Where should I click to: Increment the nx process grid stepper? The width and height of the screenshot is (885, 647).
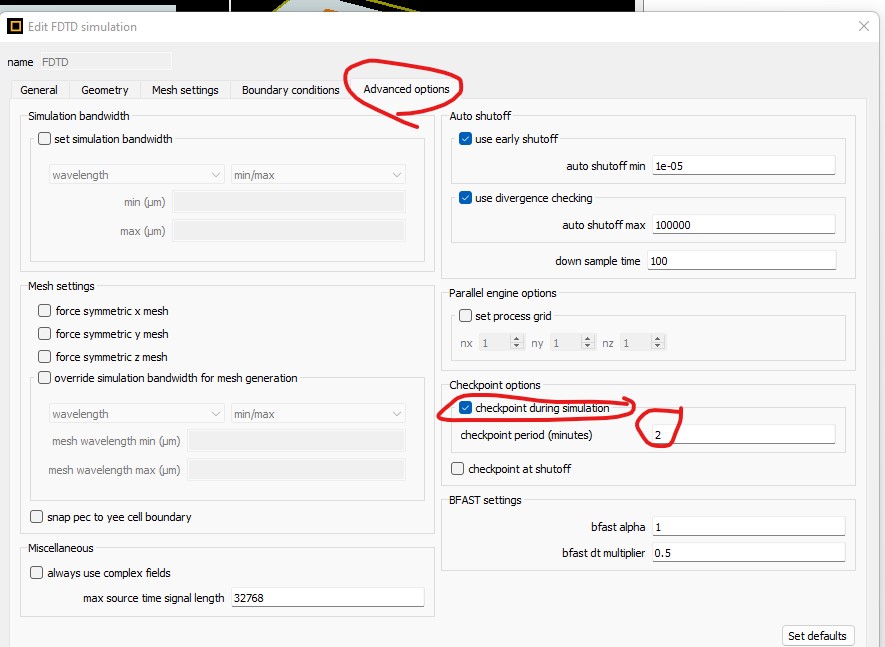point(517,339)
